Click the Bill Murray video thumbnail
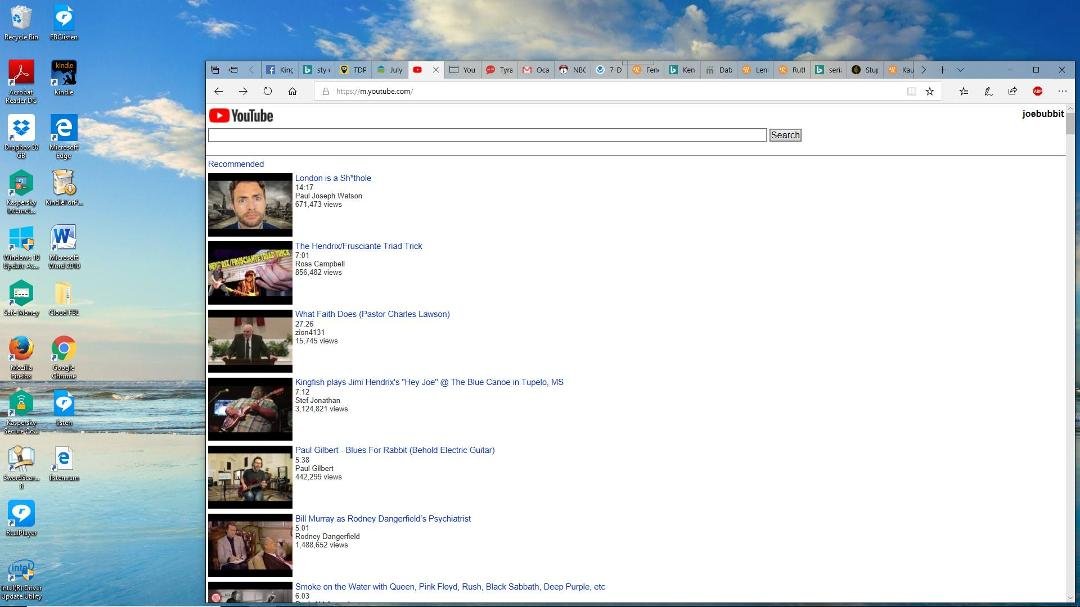The width and height of the screenshot is (1080, 607). (x=250, y=546)
